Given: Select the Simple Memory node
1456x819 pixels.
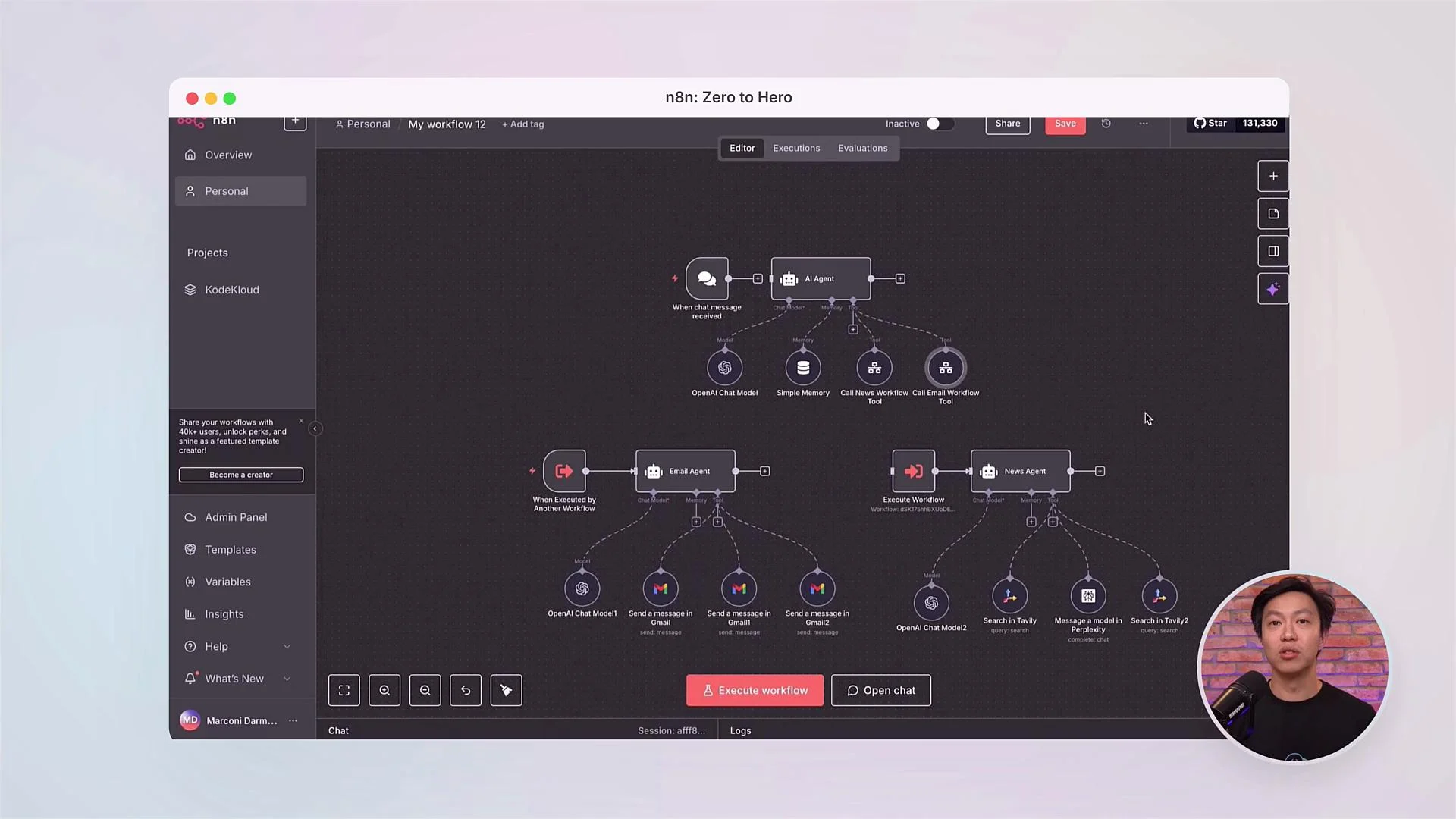Looking at the screenshot, I should 803,368.
